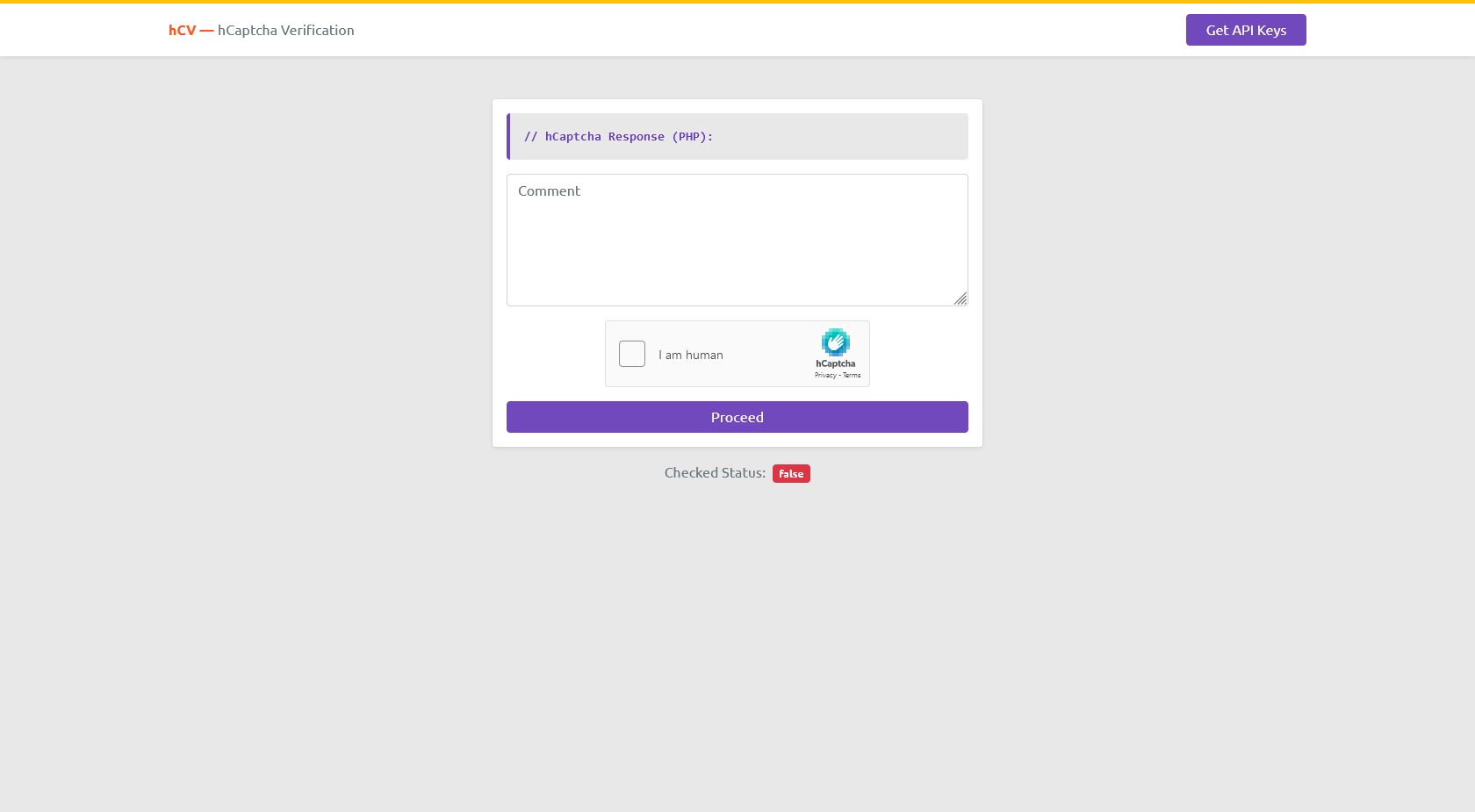The height and width of the screenshot is (812, 1475).
Task: Click the hCaptcha hand logo icon
Action: pyautogui.click(x=836, y=342)
